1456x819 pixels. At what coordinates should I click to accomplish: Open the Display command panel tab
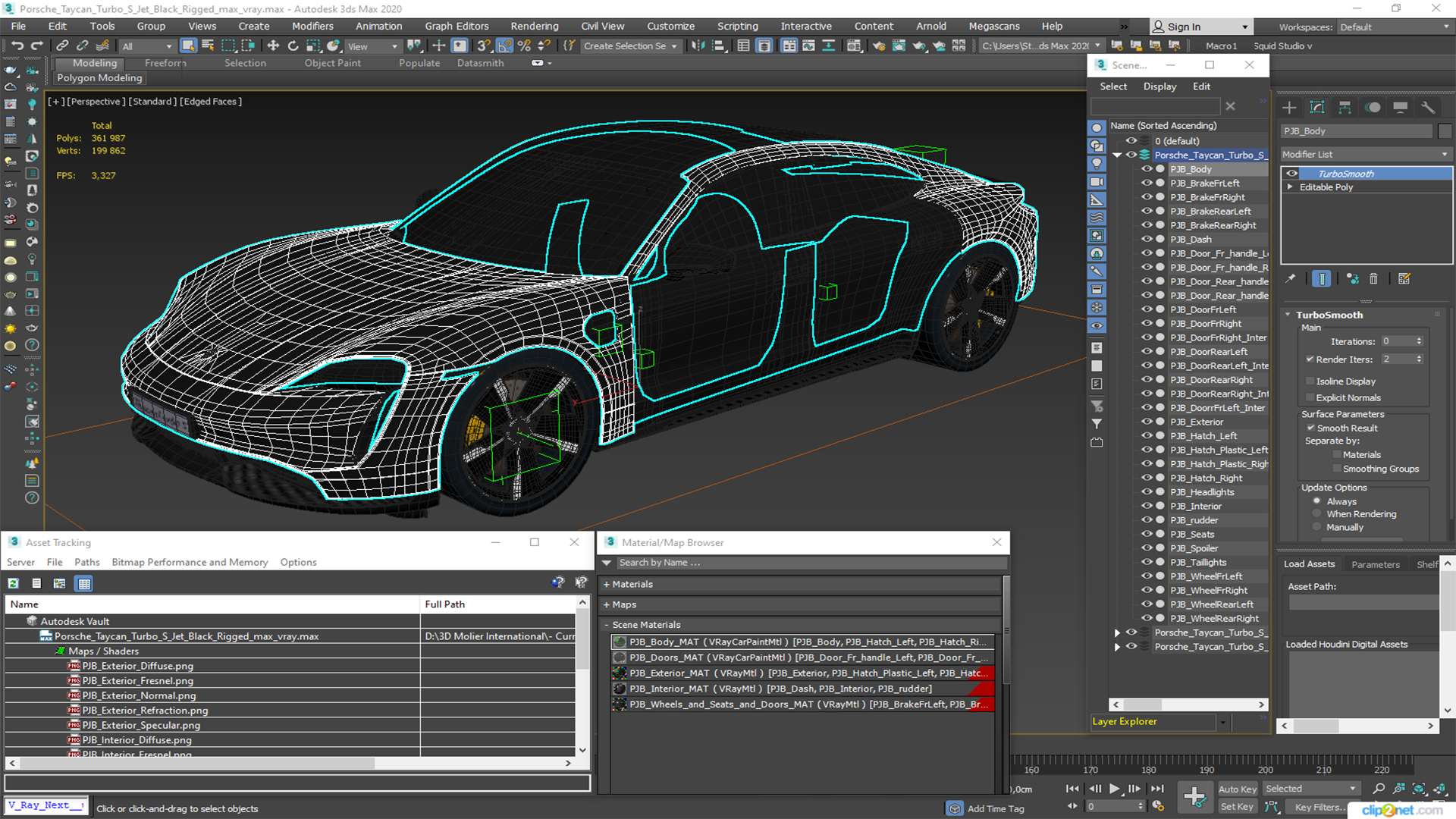[1400, 108]
